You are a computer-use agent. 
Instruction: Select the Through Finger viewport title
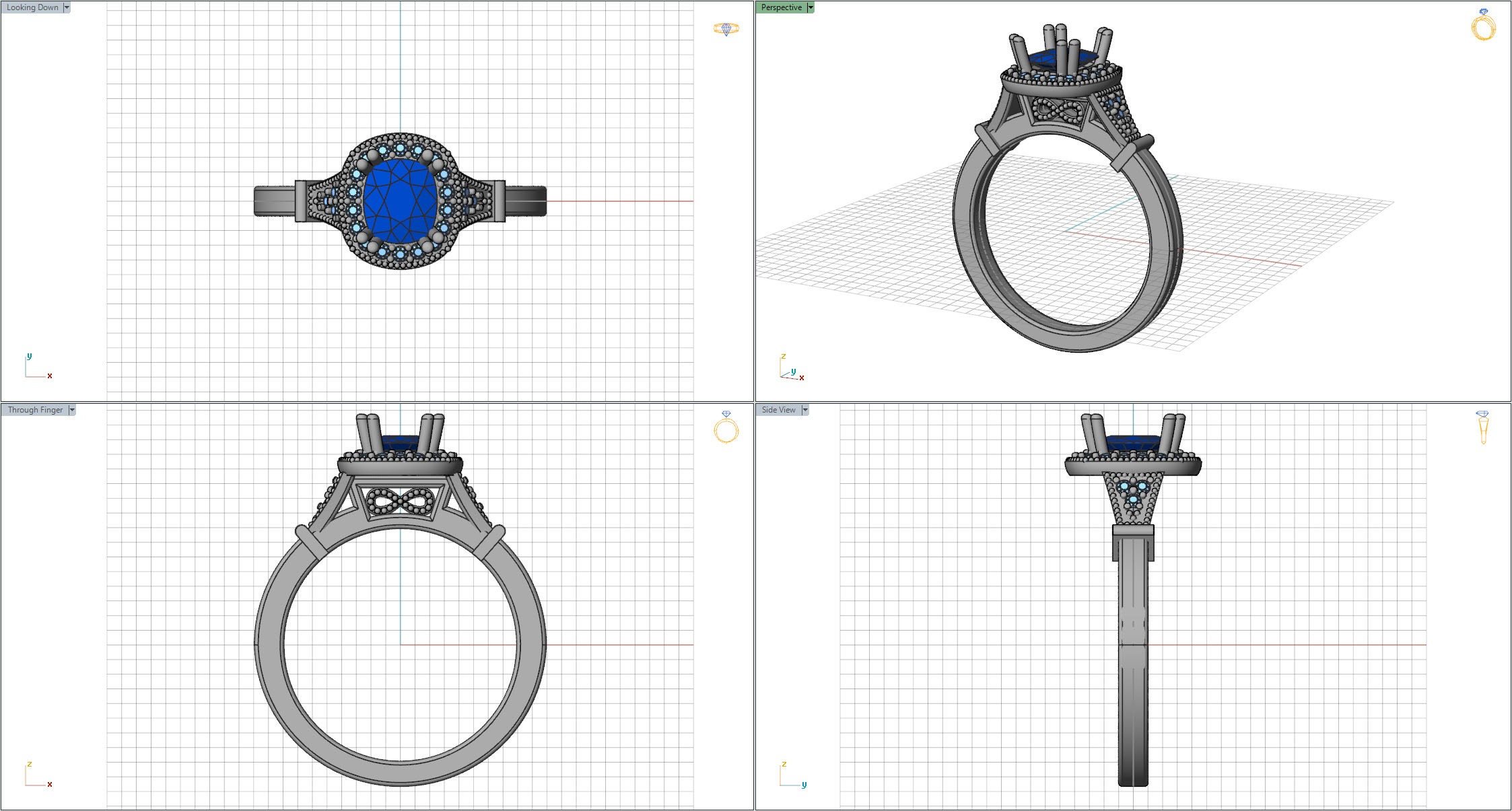(35, 410)
